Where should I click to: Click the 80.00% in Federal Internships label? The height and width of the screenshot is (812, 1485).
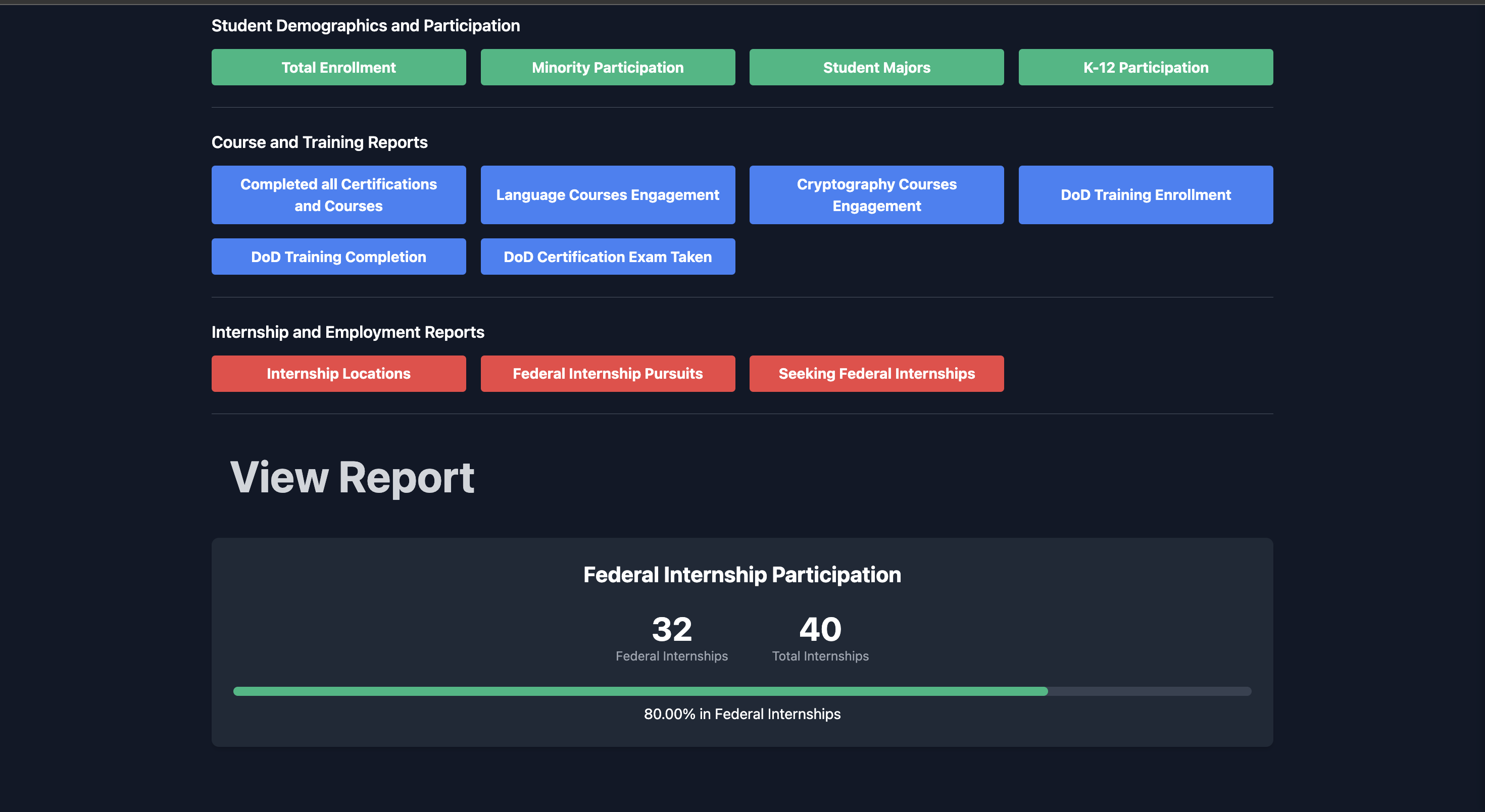742,714
